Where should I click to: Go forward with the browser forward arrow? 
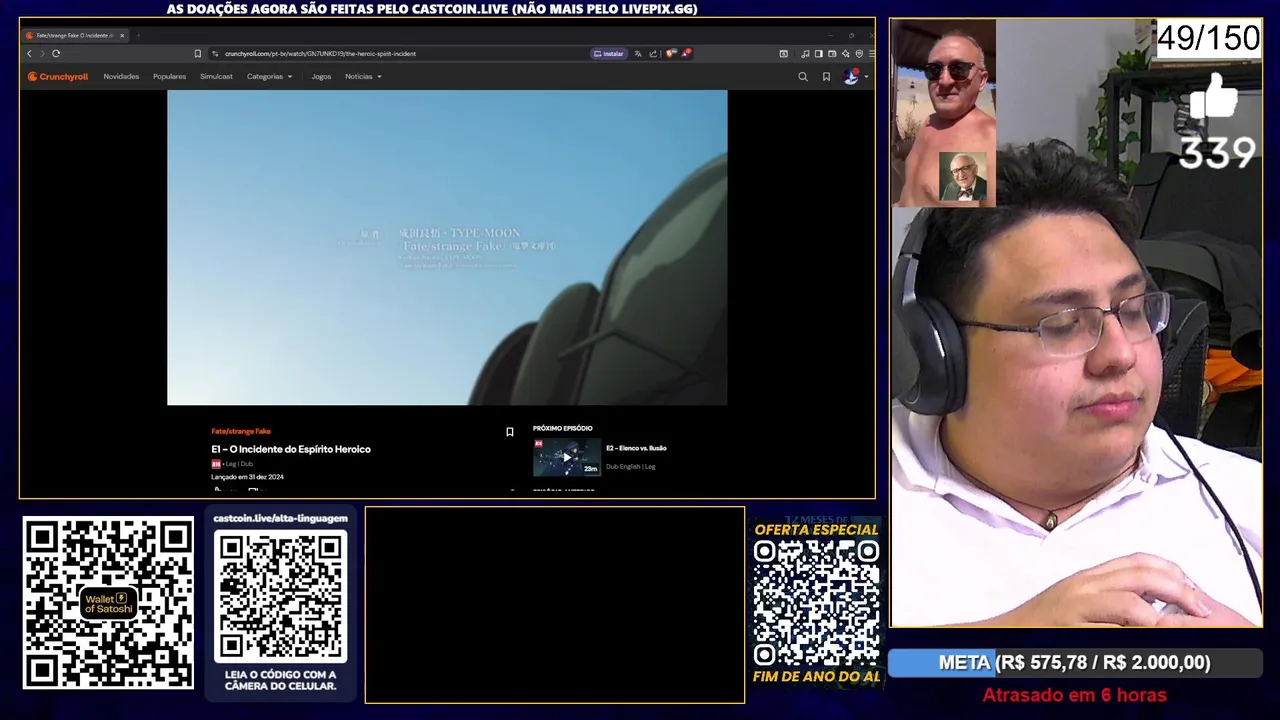(x=41, y=53)
